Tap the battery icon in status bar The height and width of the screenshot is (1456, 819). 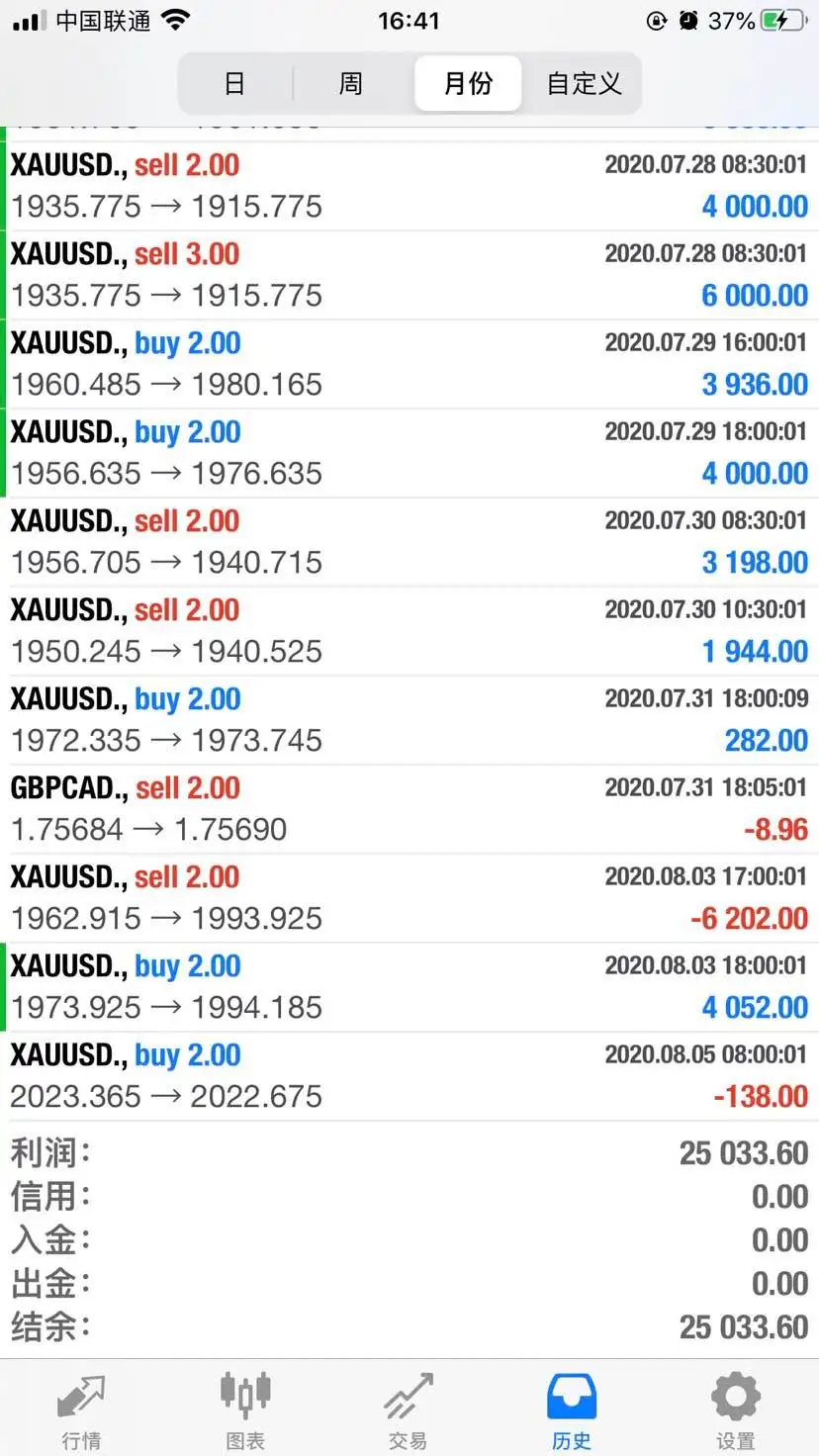tap(784, 21)
